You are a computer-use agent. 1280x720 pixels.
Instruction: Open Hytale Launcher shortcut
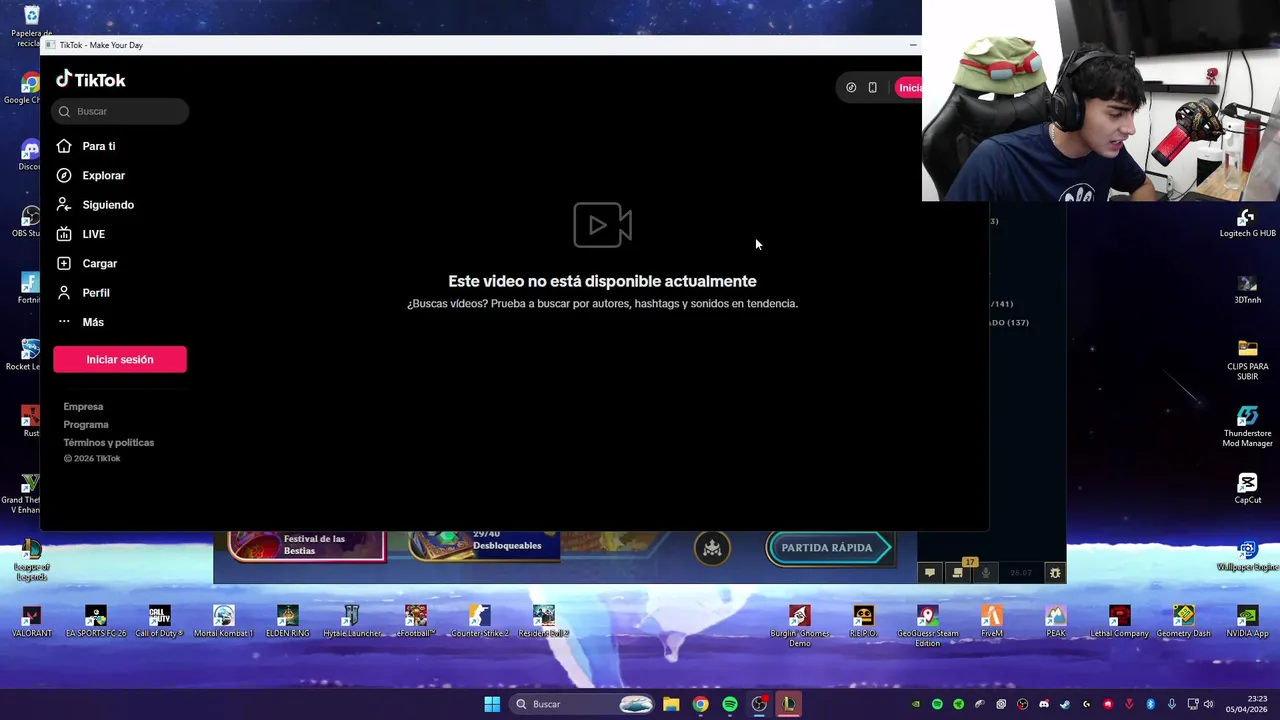point(352,621)
